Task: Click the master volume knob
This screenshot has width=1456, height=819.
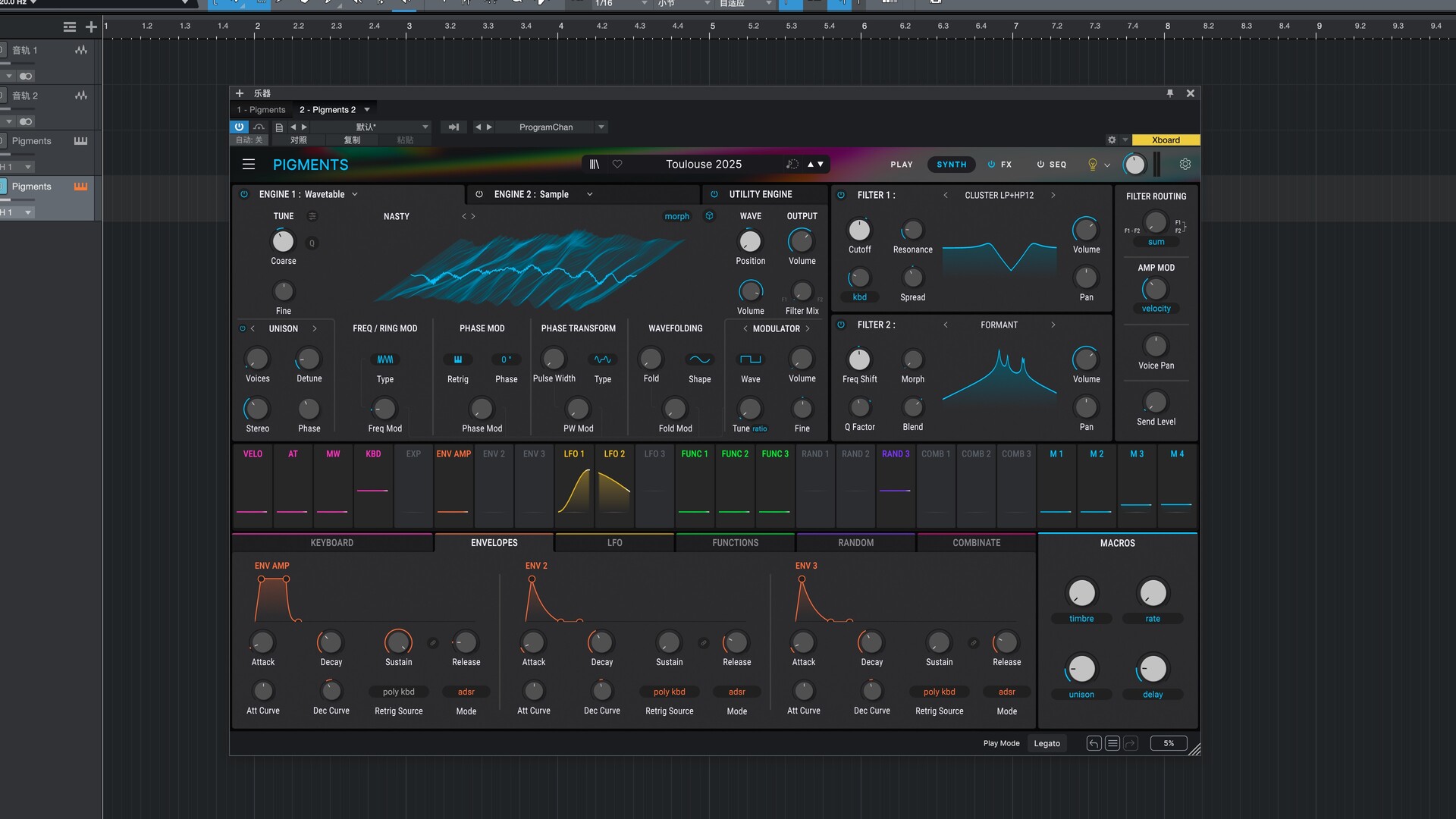Action: (x=1134, y=164)
